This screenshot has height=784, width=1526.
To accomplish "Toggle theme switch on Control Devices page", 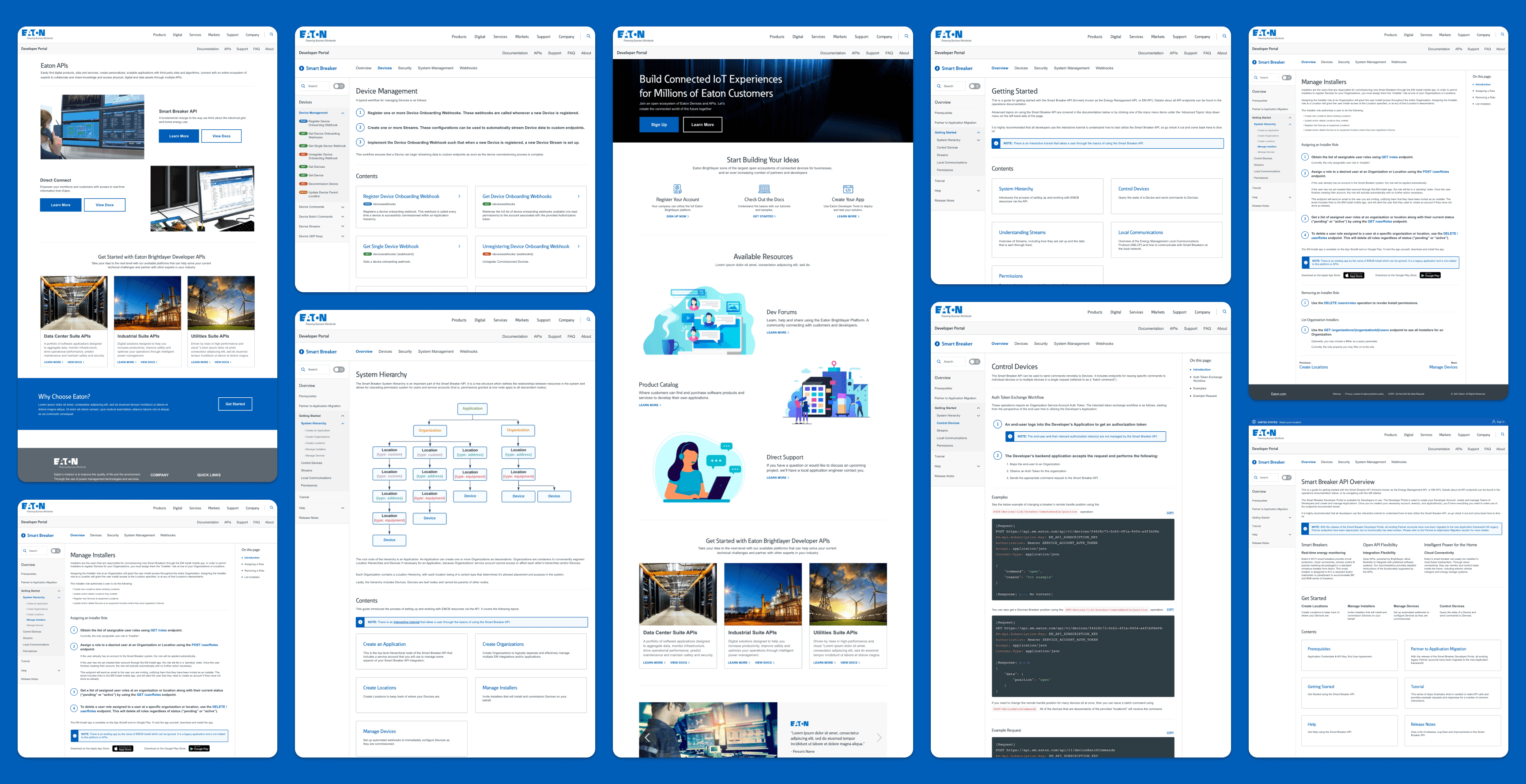I will (974, 361).
